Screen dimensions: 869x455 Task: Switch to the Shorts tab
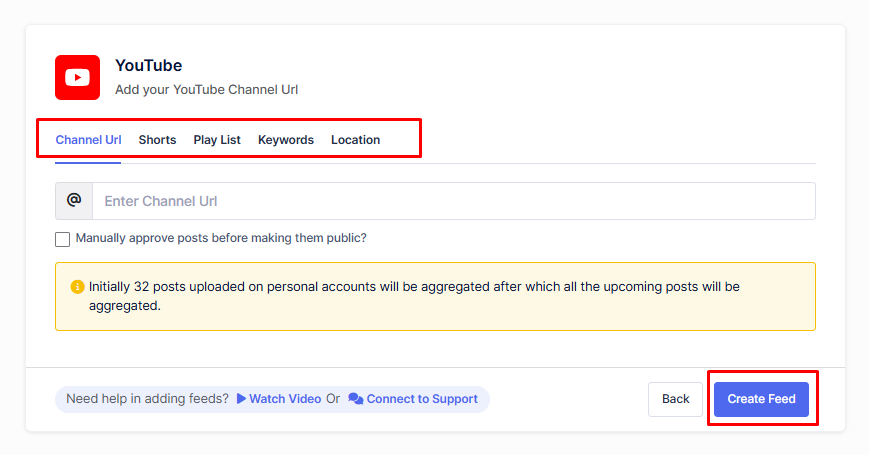click(157, 140)
